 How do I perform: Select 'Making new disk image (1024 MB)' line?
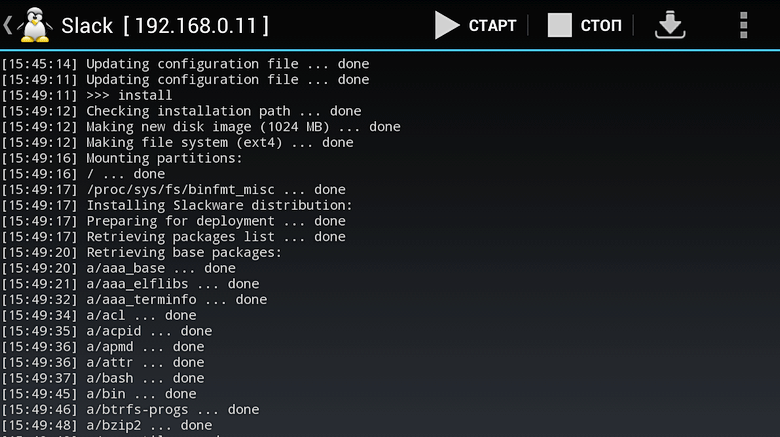tap(200, 127)
